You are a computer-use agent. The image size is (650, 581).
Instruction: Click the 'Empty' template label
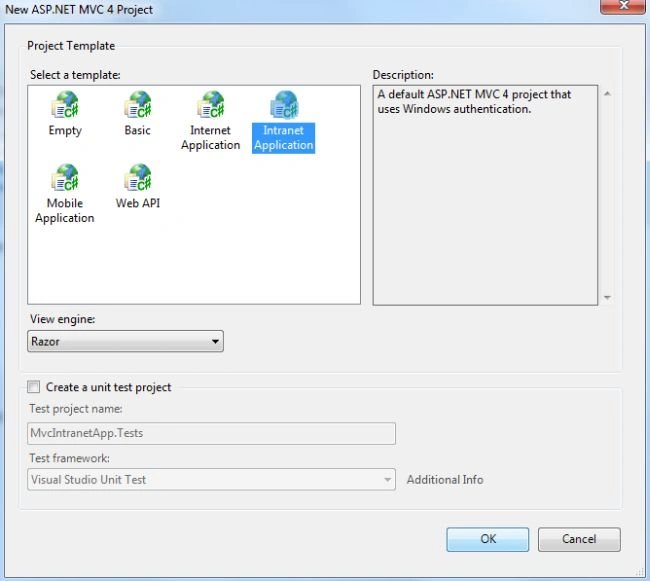65,131
